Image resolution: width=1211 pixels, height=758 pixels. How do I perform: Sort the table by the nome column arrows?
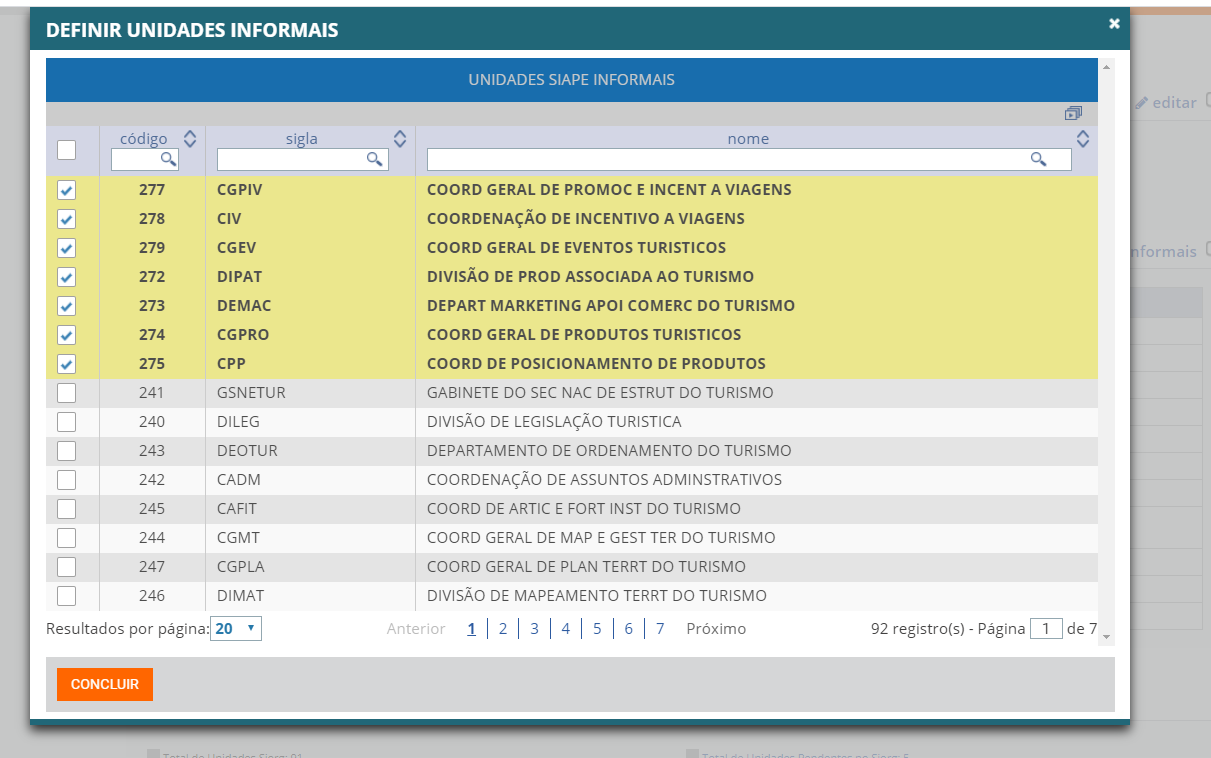(x=1083, y=138)
